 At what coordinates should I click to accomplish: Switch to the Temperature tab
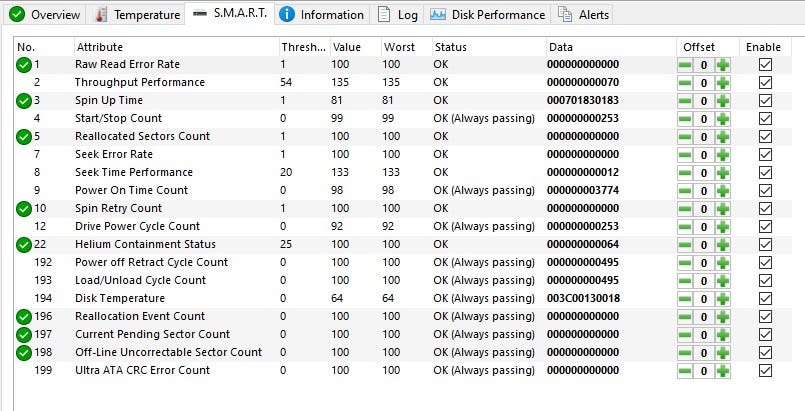(x=137, y=15)
